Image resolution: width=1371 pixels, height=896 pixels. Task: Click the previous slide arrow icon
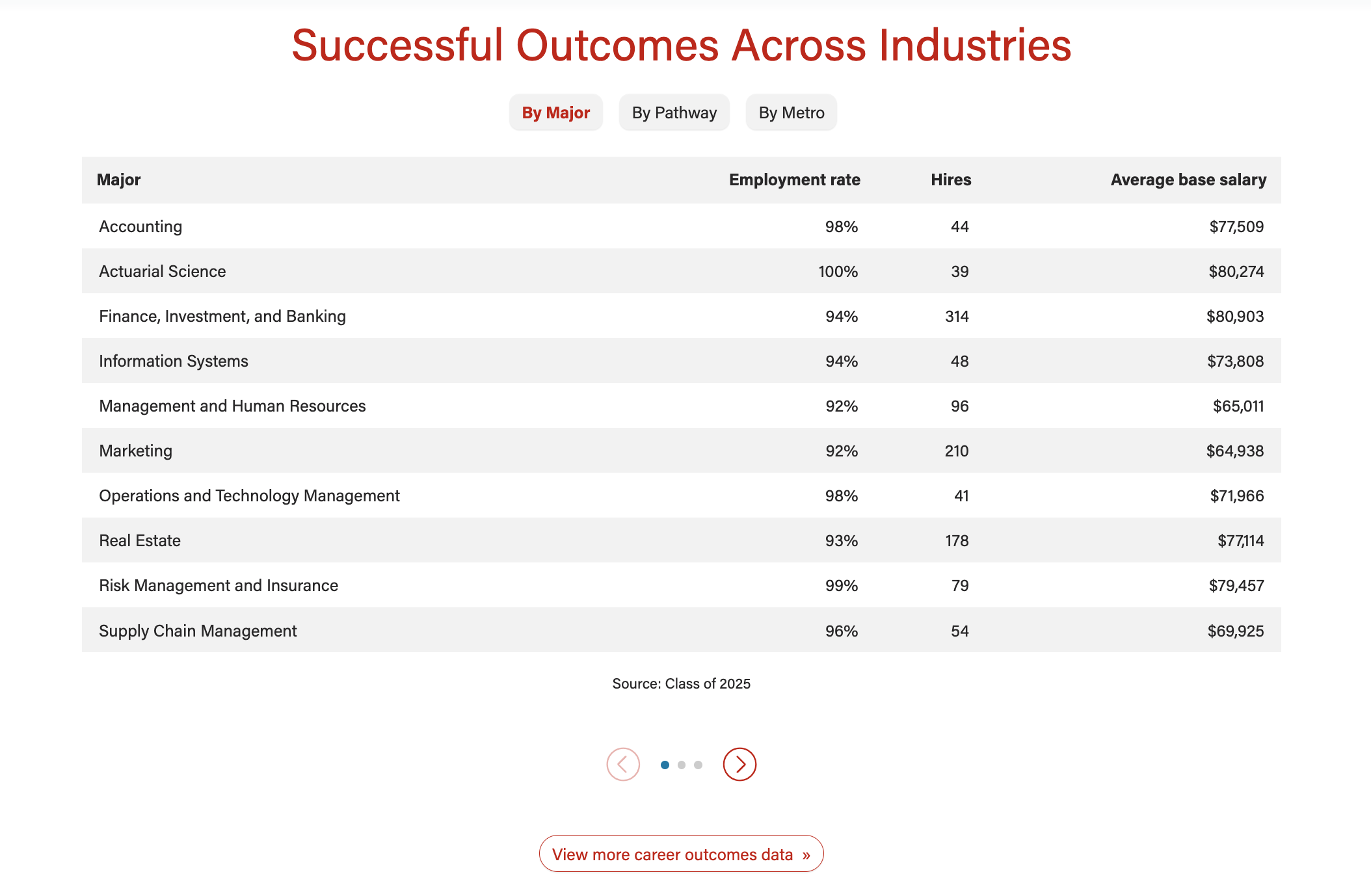point(623,764)
